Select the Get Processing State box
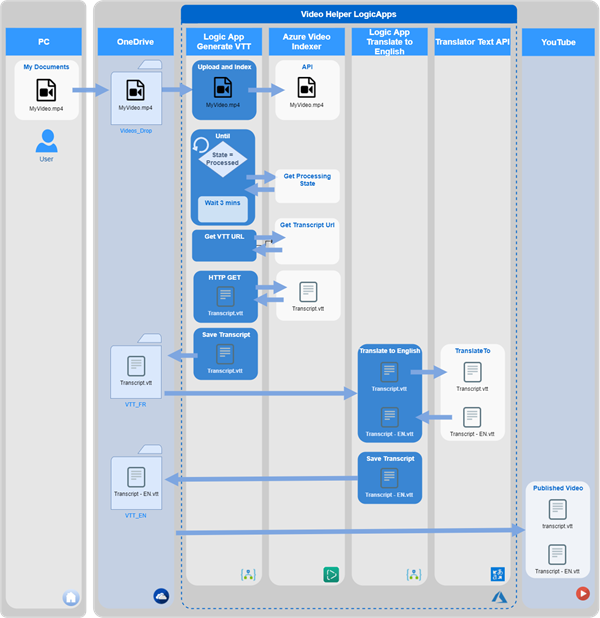Image resolution: width=600 pixels, height=618 pixels. click(307, 186)
